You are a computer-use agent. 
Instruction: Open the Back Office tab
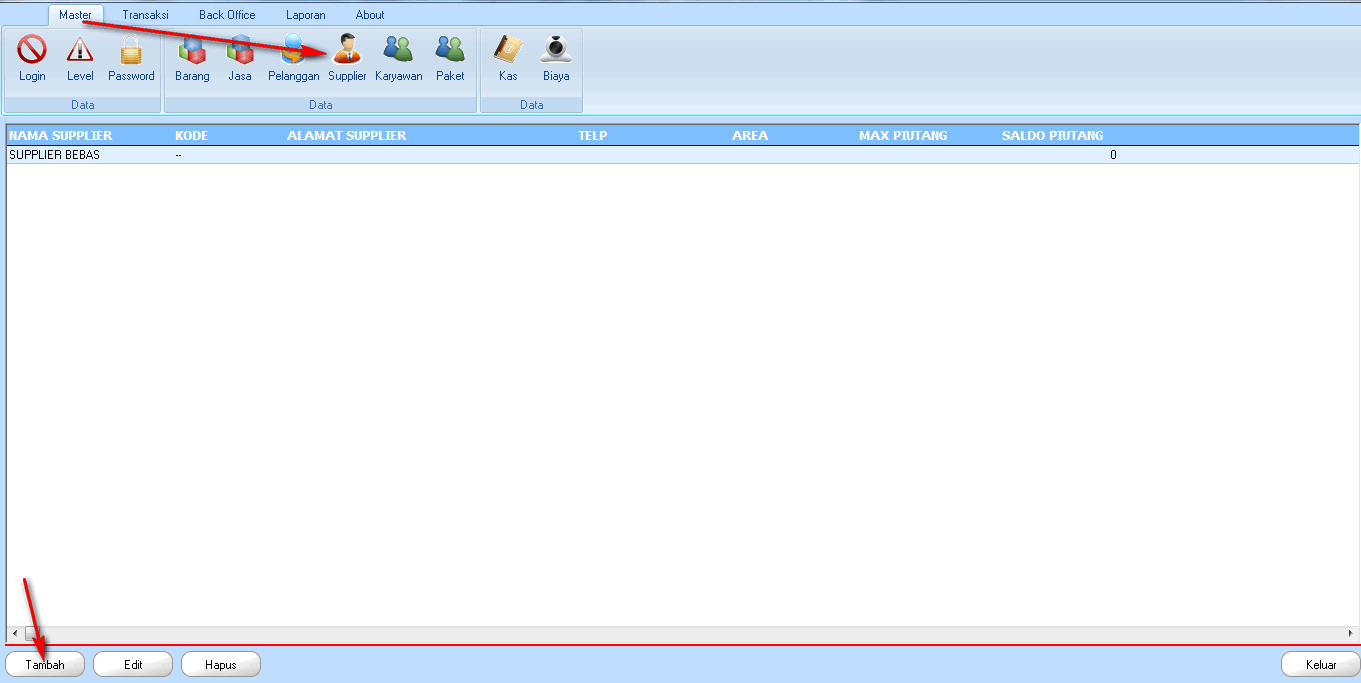click(x=227, y=15)
